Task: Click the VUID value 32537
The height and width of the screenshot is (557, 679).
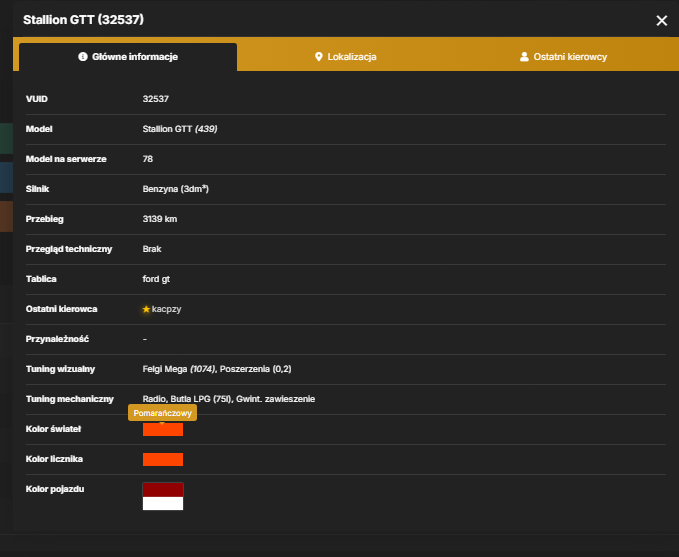Action: [155, 99]
